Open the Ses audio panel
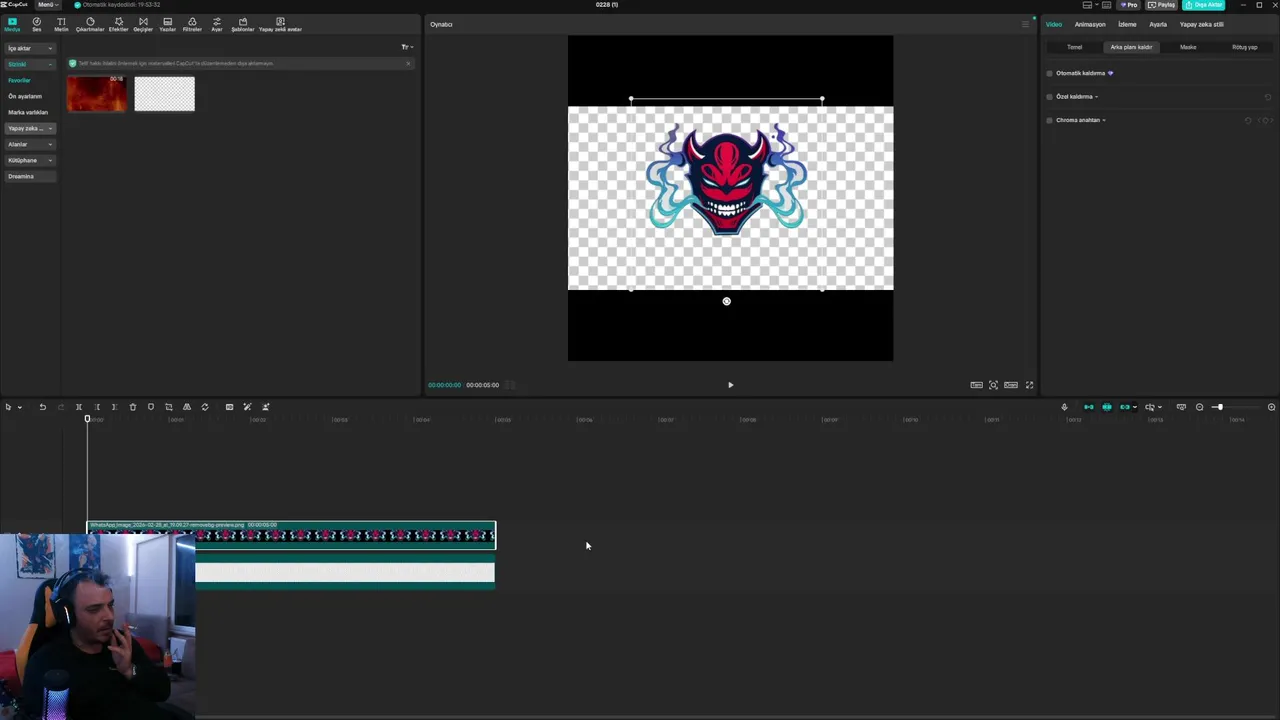The height and width of the screenshot is (720, 1280). pyautogui.click(x=37, y=24)
